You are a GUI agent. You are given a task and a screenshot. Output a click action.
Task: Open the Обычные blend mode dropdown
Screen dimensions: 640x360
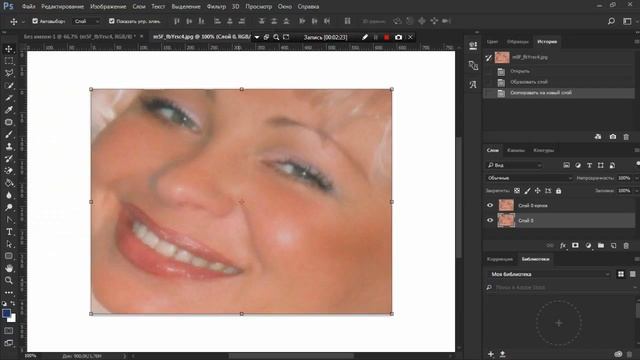(x=529, y=178)
